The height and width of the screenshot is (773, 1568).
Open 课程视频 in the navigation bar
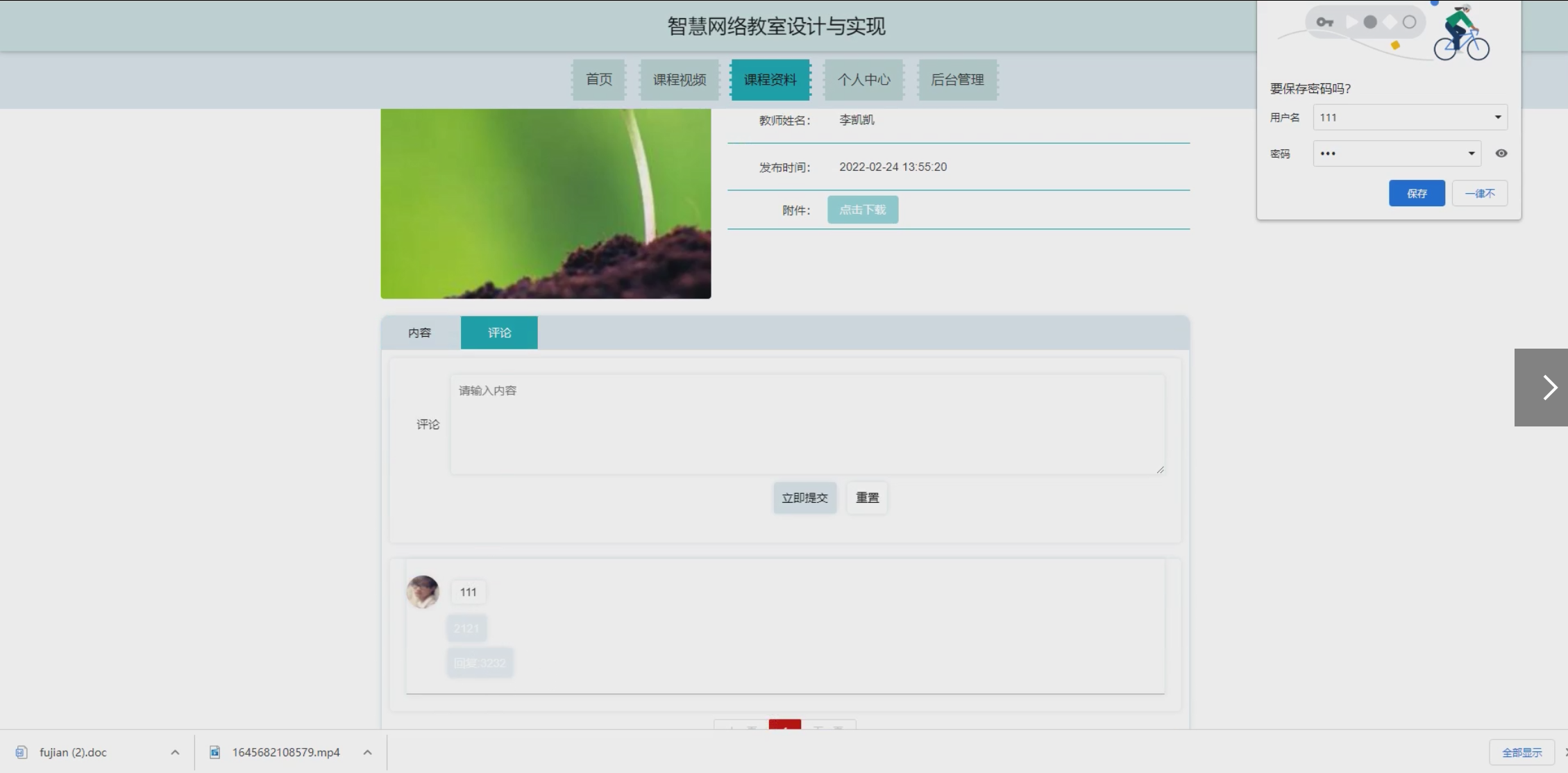click(x=679, y=80)
